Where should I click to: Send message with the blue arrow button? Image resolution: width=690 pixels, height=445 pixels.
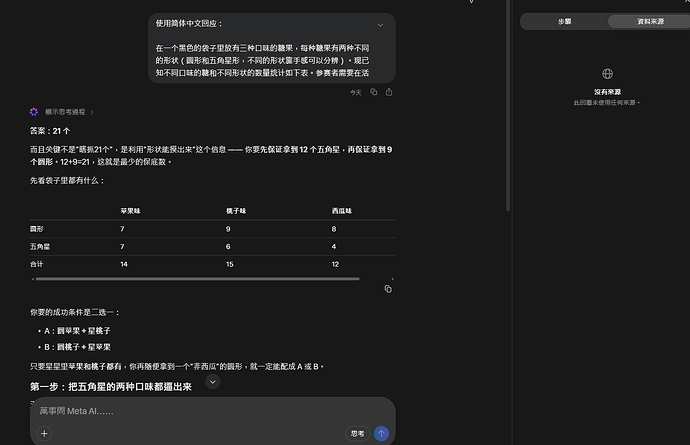click(x=382, y=434)
